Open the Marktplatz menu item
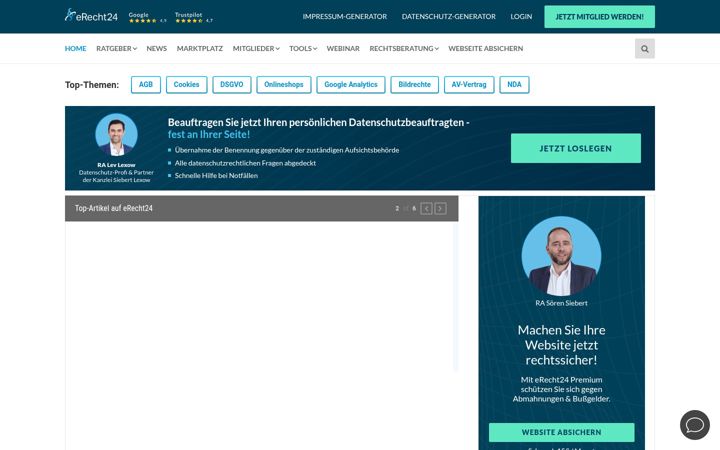The height and width of the screenshot is (450, 720). [x=200, y=48]
